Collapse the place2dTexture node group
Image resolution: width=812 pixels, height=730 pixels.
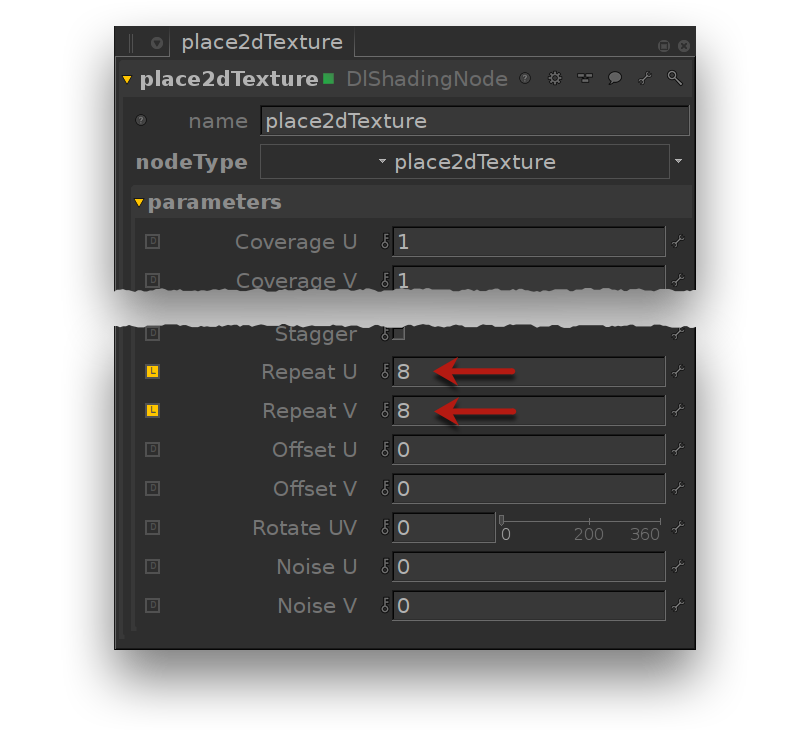tap(127, 80)
